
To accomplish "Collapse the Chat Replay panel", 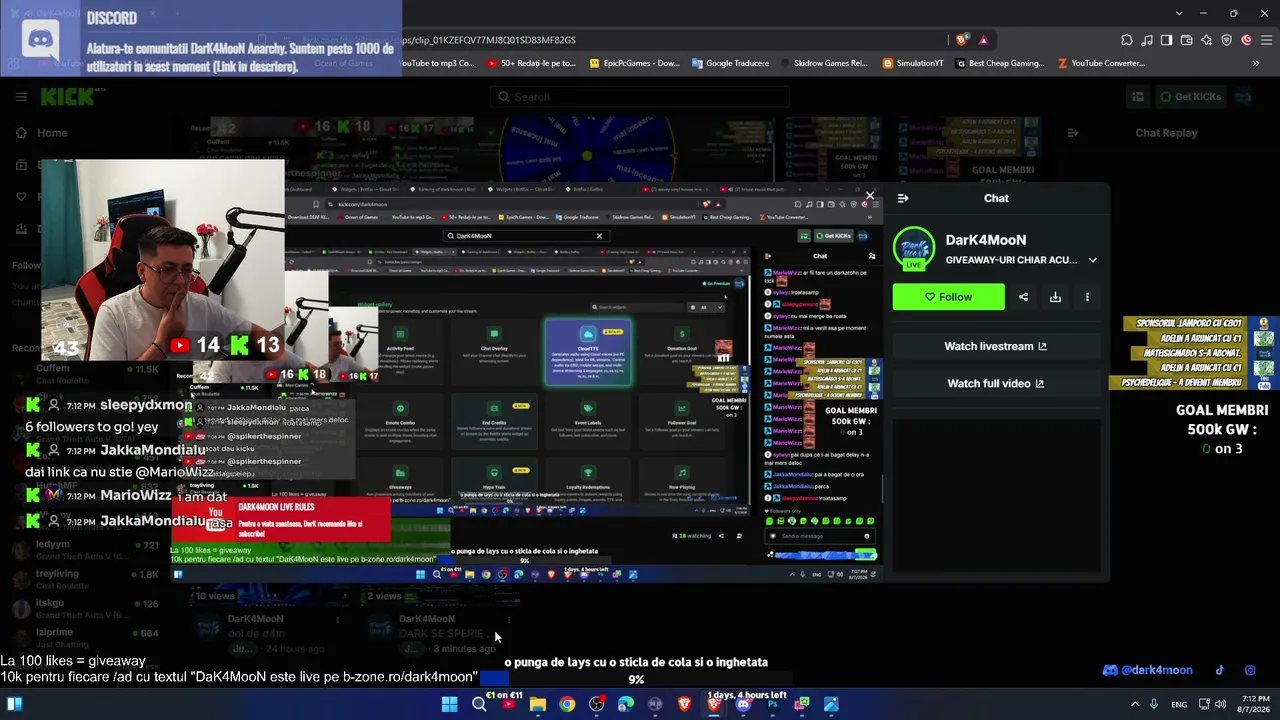I will tap(1073, 133).
